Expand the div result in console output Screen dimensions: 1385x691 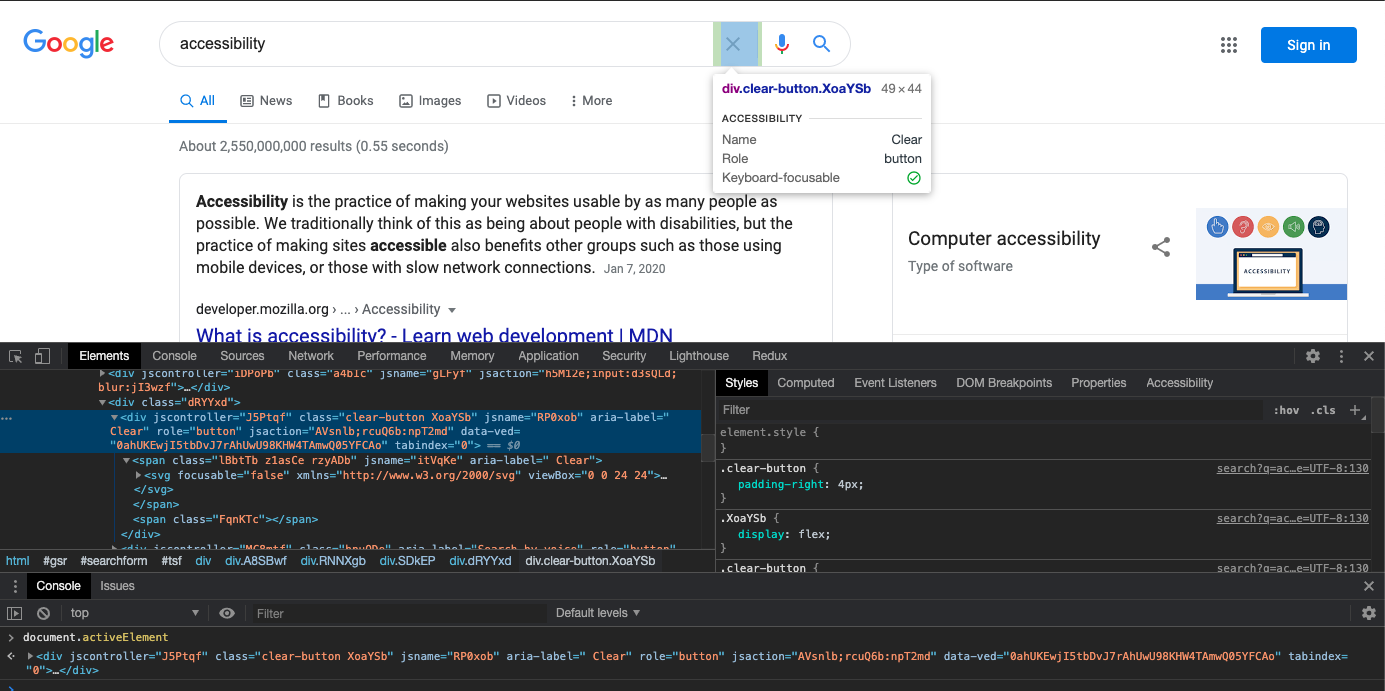coord(30,656)
